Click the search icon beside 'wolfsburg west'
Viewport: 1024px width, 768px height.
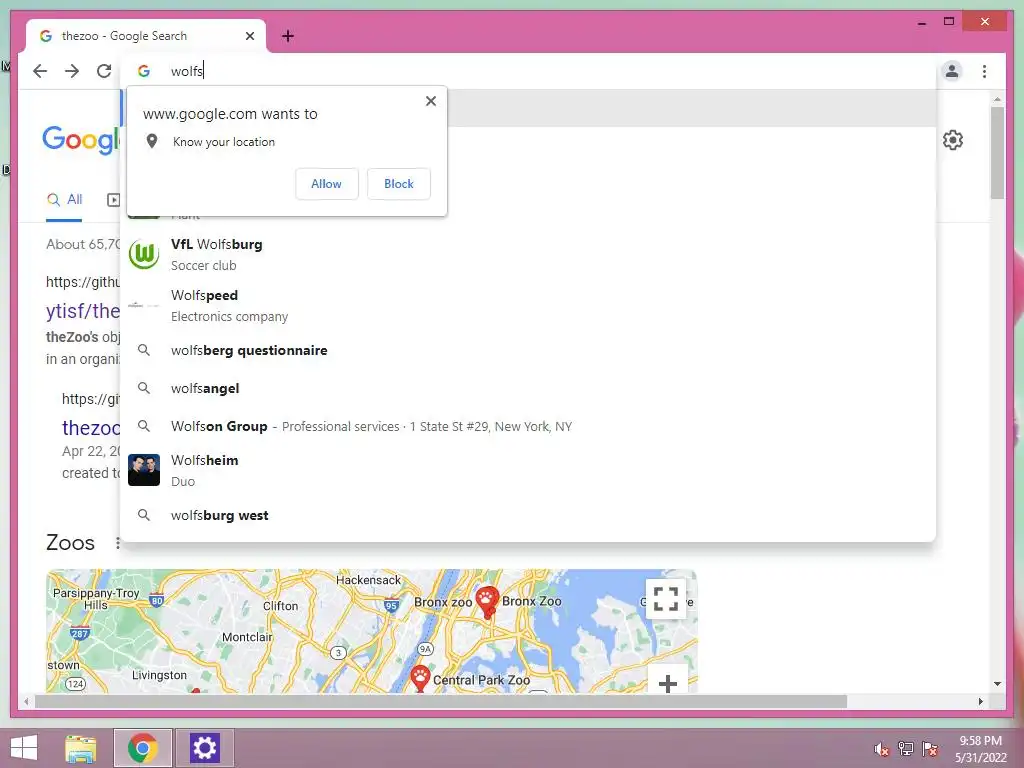pos(144,515)
